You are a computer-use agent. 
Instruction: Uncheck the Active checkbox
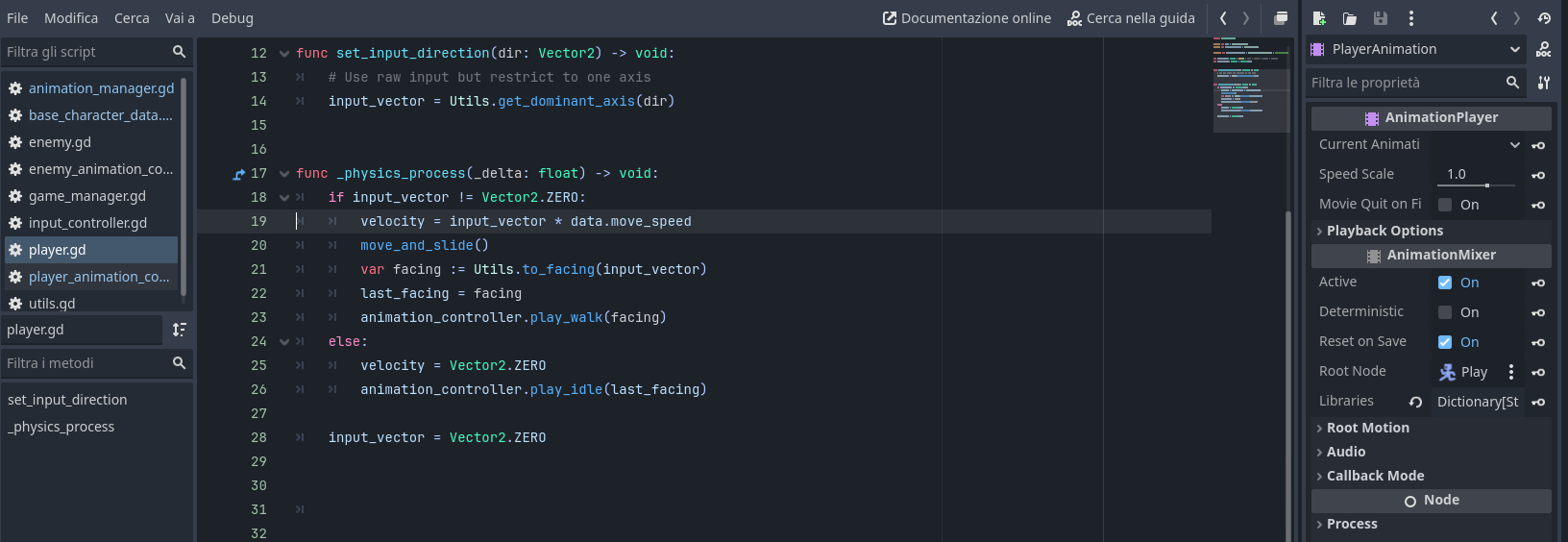[1445, 283]
